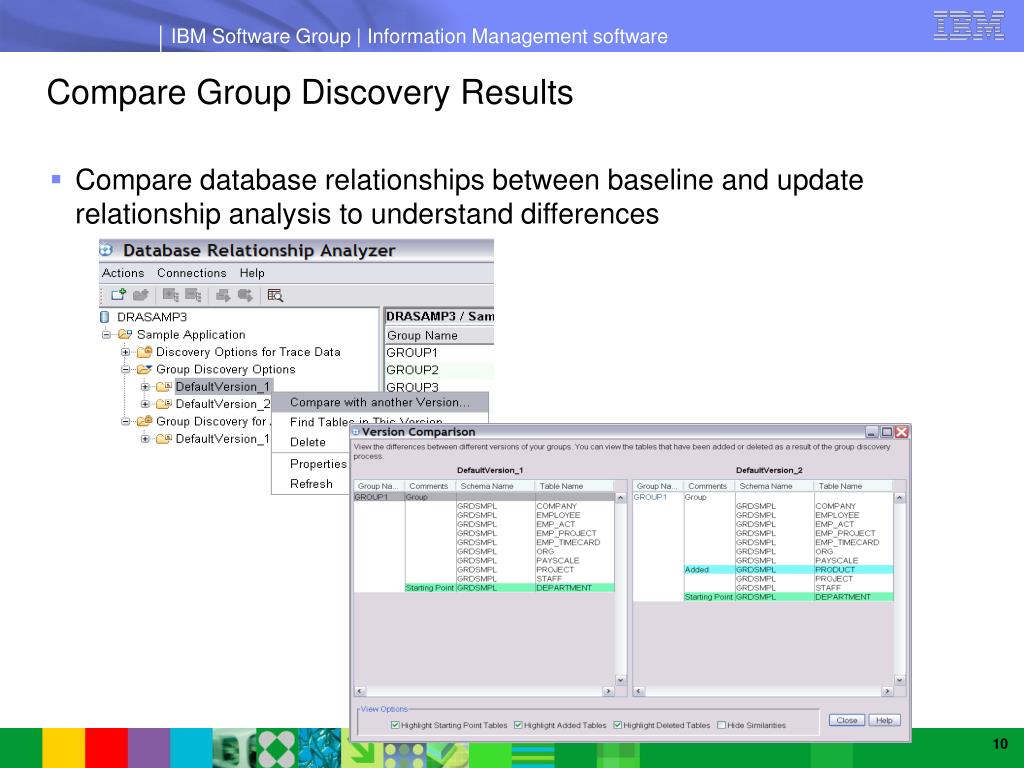This screenshot has width=1024, height=768.
Task: Click the DRASAMP3 database cylinder icon
Action: [x=104, y=317]
